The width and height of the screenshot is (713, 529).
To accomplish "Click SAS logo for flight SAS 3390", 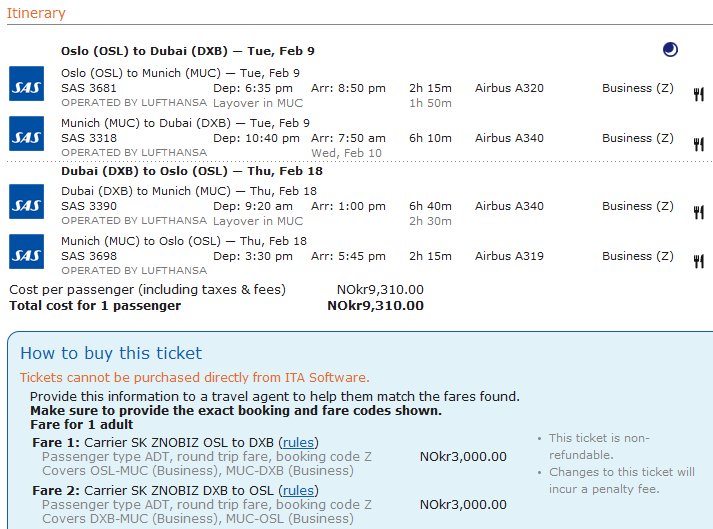I will (x=26, y=202).
